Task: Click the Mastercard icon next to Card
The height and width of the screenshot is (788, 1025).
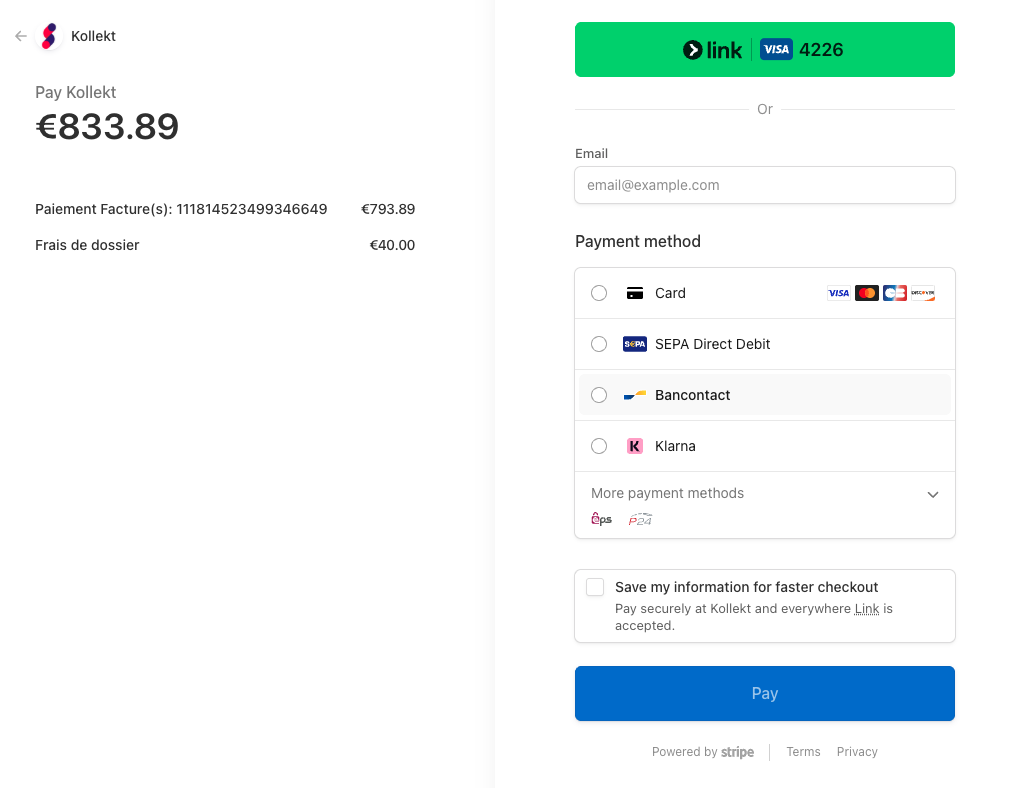Action: pos(867,293)
